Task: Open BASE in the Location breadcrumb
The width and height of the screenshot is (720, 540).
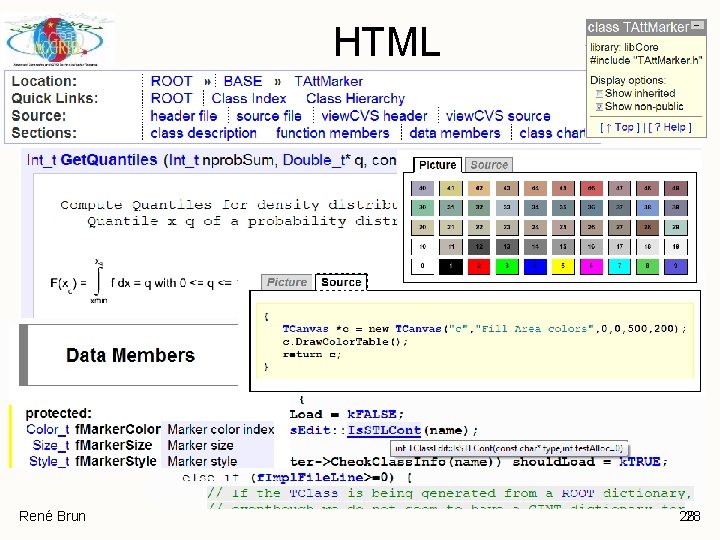Action: click(x=242, y=81)
